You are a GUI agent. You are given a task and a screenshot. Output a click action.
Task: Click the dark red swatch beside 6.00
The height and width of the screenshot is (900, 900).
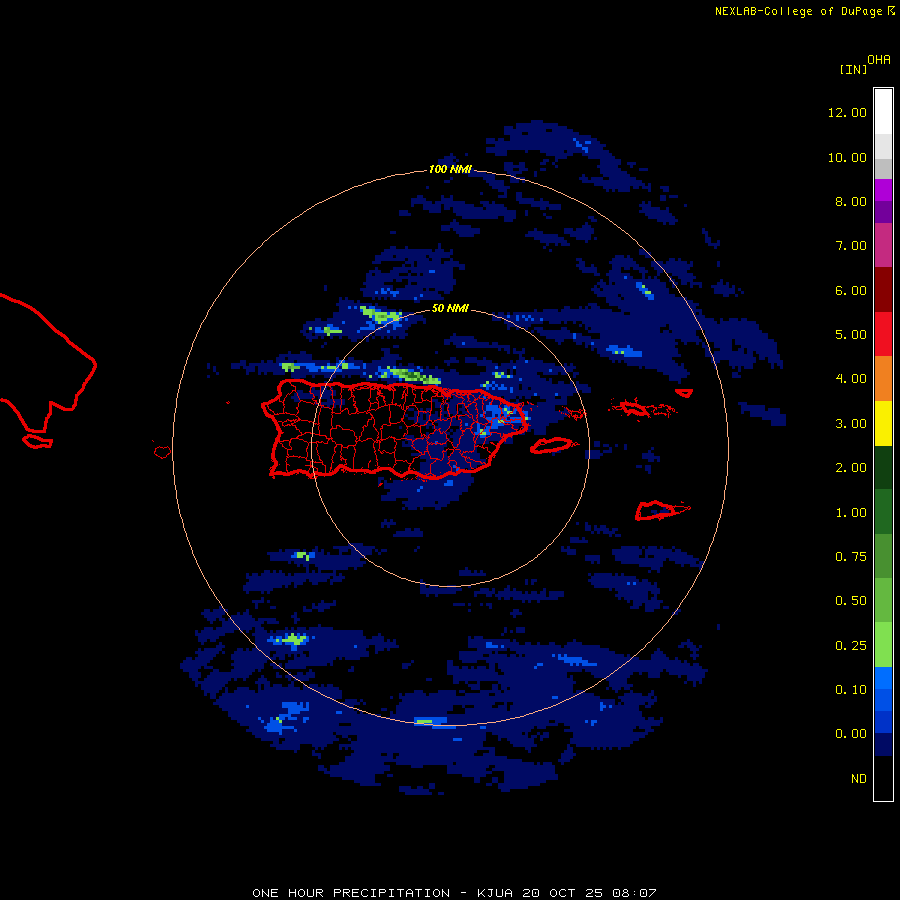click(883, 290)
